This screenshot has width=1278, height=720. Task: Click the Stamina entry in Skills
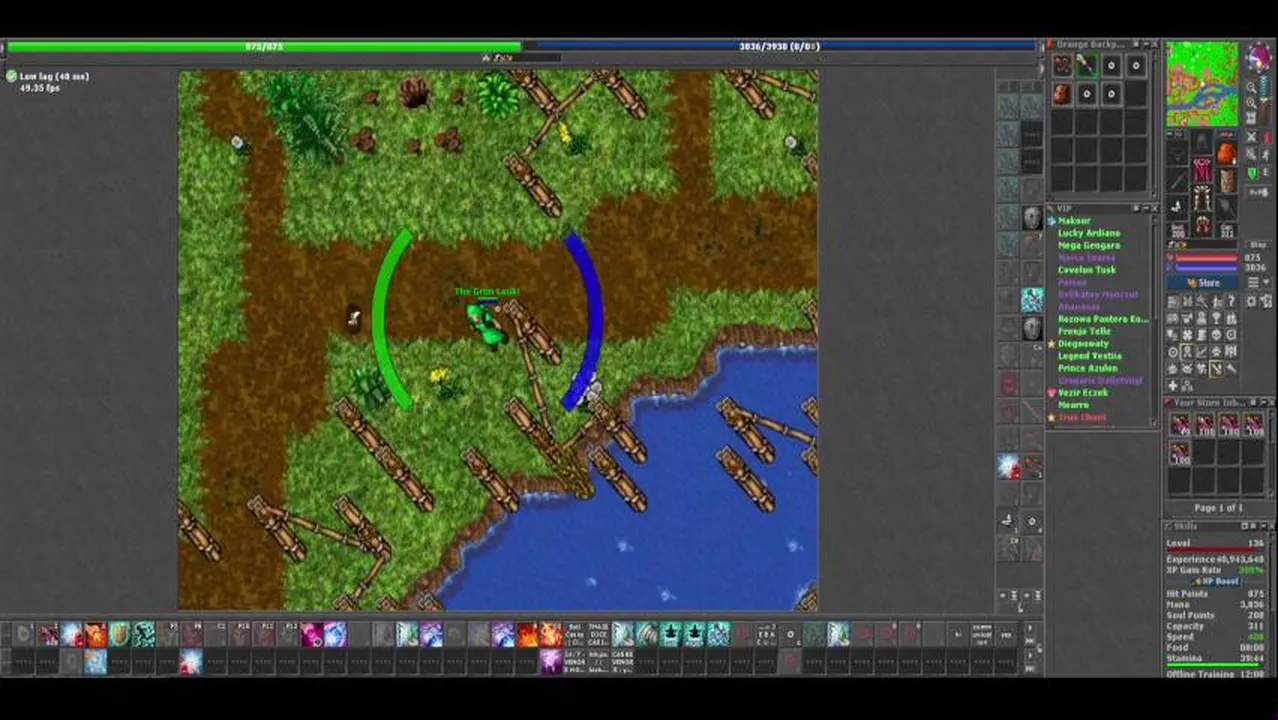point(1215,658)
